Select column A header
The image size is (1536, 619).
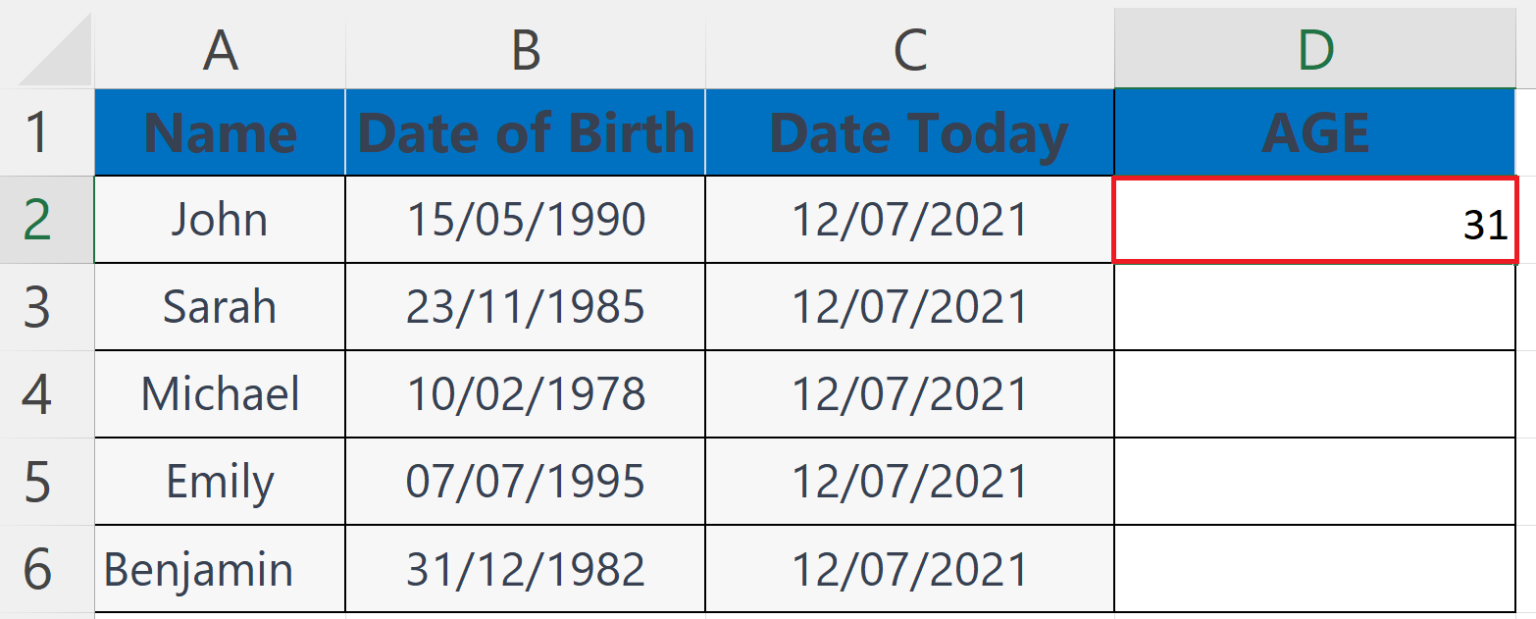point(220,50)
